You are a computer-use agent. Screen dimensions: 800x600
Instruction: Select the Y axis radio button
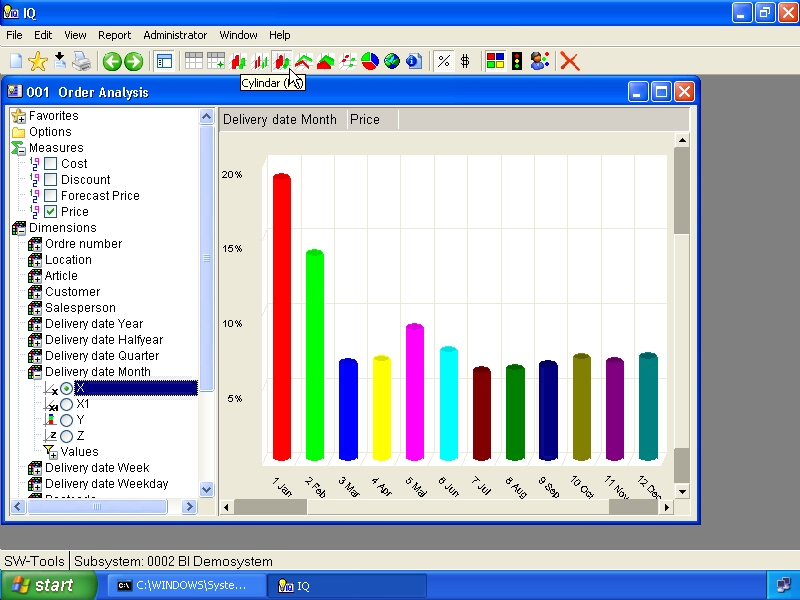(x=66, y=420)
